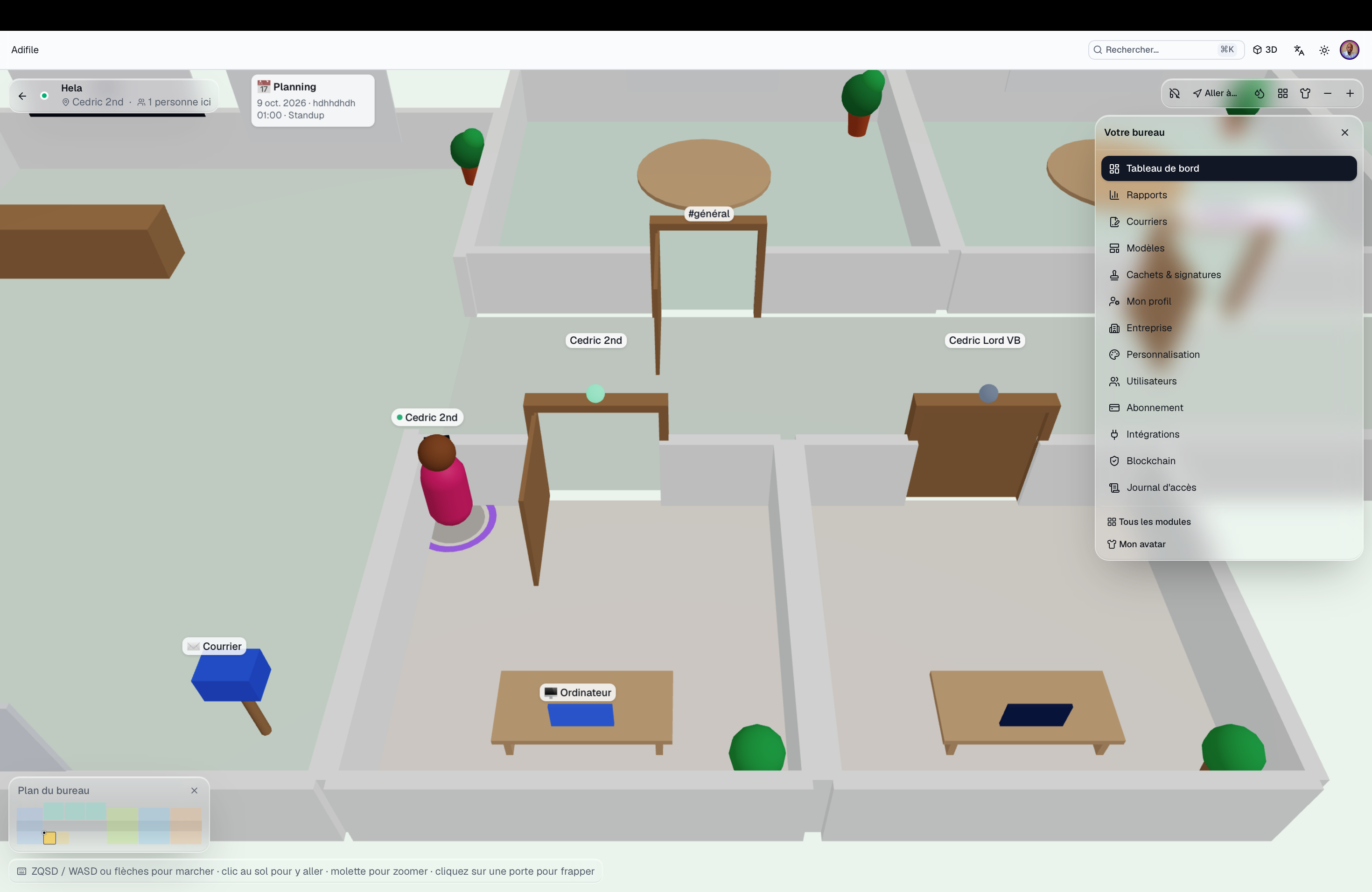The height and width of the screenshot is (892, 1372).
Task: Go to Mon profil
Action: (1228, 301)
